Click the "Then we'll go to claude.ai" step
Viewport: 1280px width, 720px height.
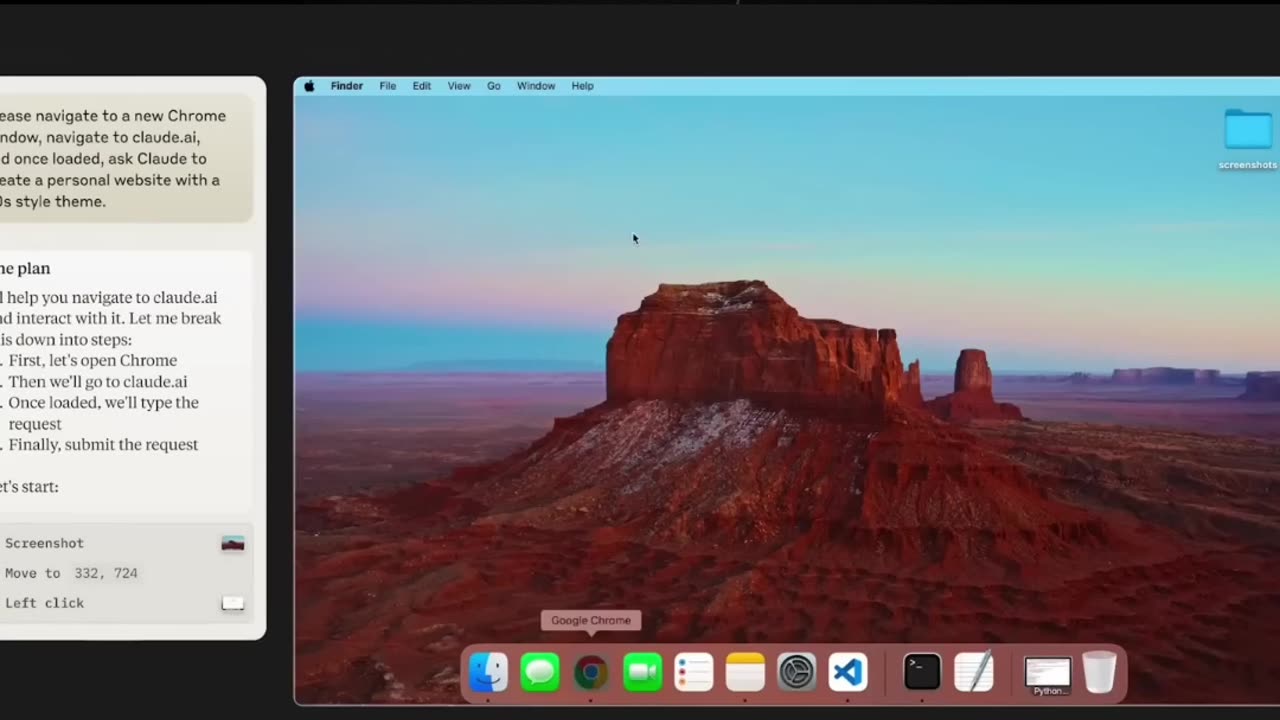(97, 381)
